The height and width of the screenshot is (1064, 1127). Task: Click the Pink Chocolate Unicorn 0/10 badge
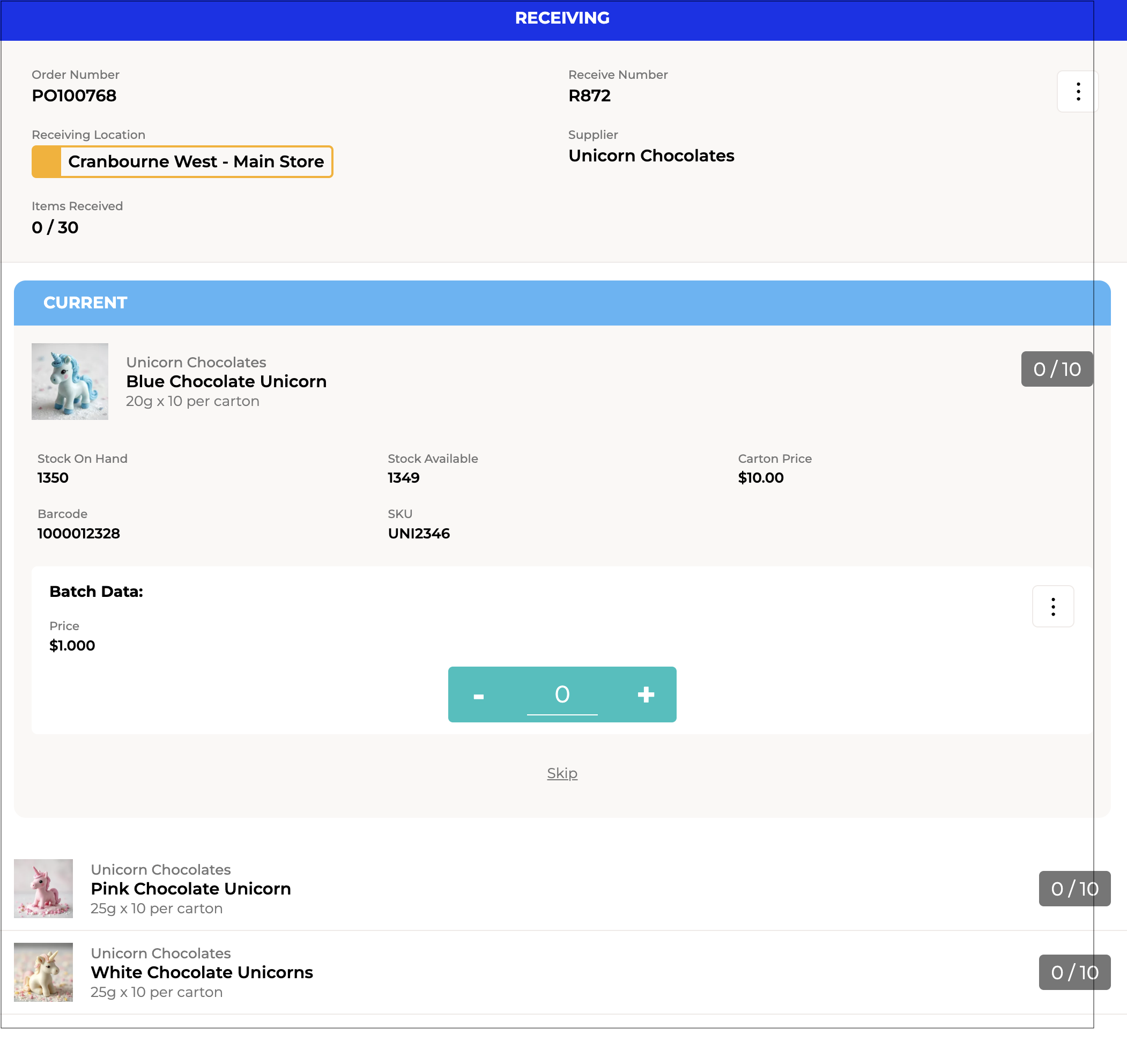coord(1074,888)
